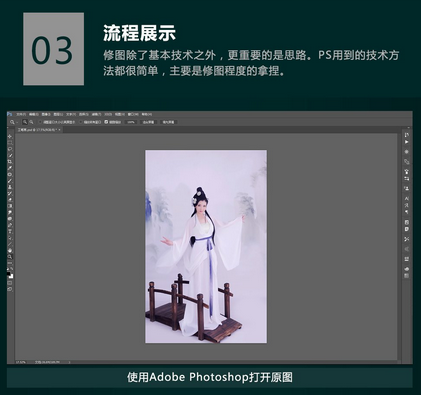Click the 适合屏幕 button
421x395 pixels.
click(149, 122)
